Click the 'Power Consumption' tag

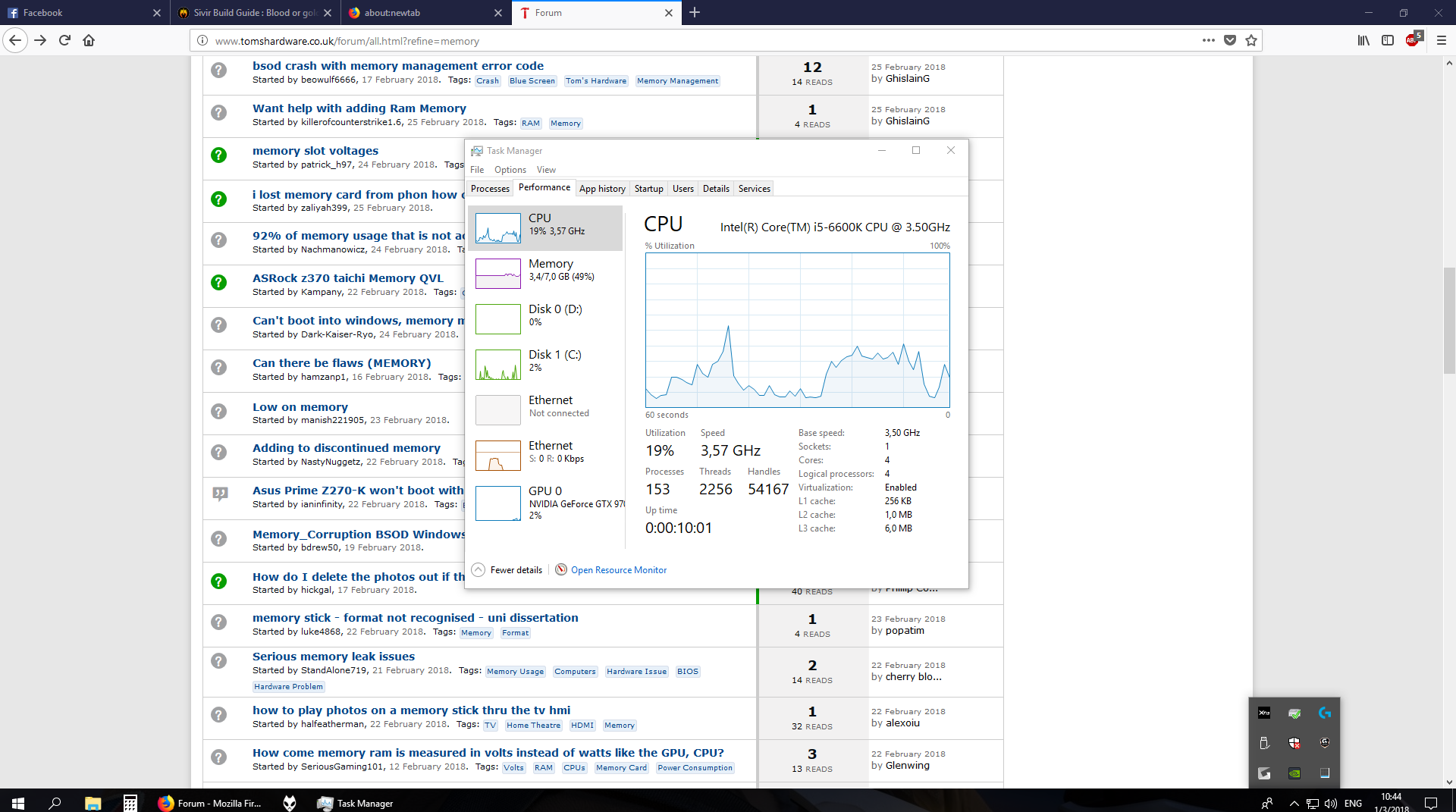pos(695,767)
